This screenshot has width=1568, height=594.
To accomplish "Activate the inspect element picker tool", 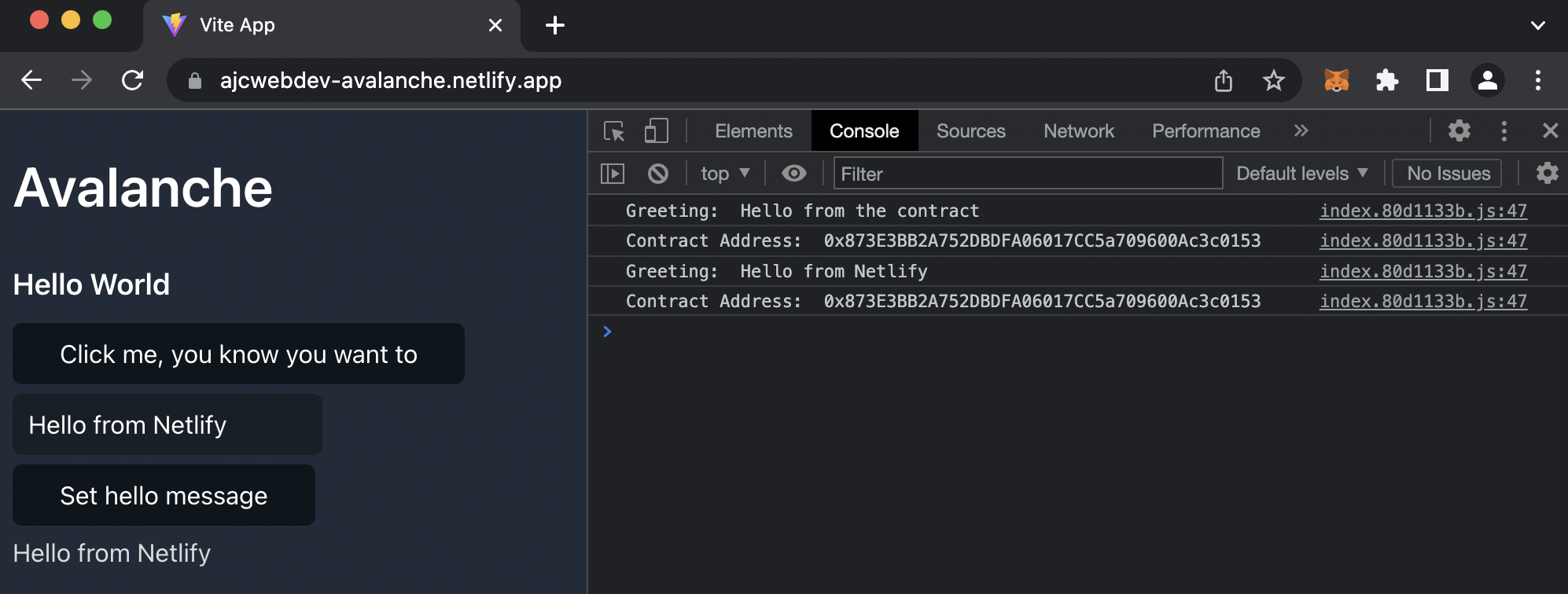I will pos(614,131).
